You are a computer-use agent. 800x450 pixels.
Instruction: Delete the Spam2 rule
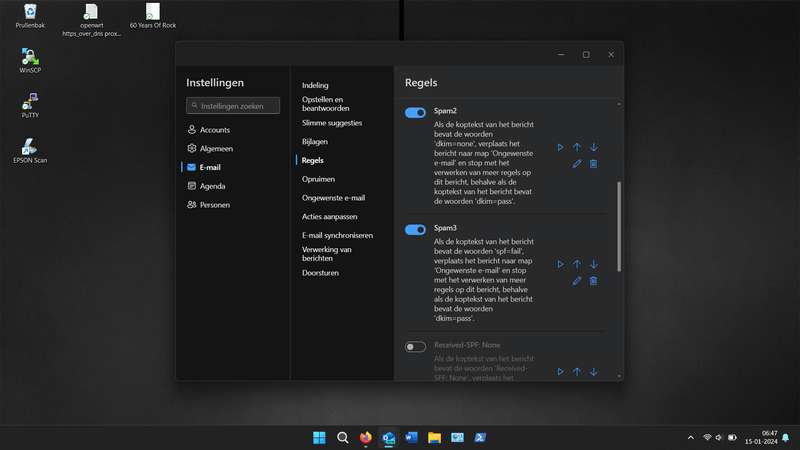[x=593, y=164]
